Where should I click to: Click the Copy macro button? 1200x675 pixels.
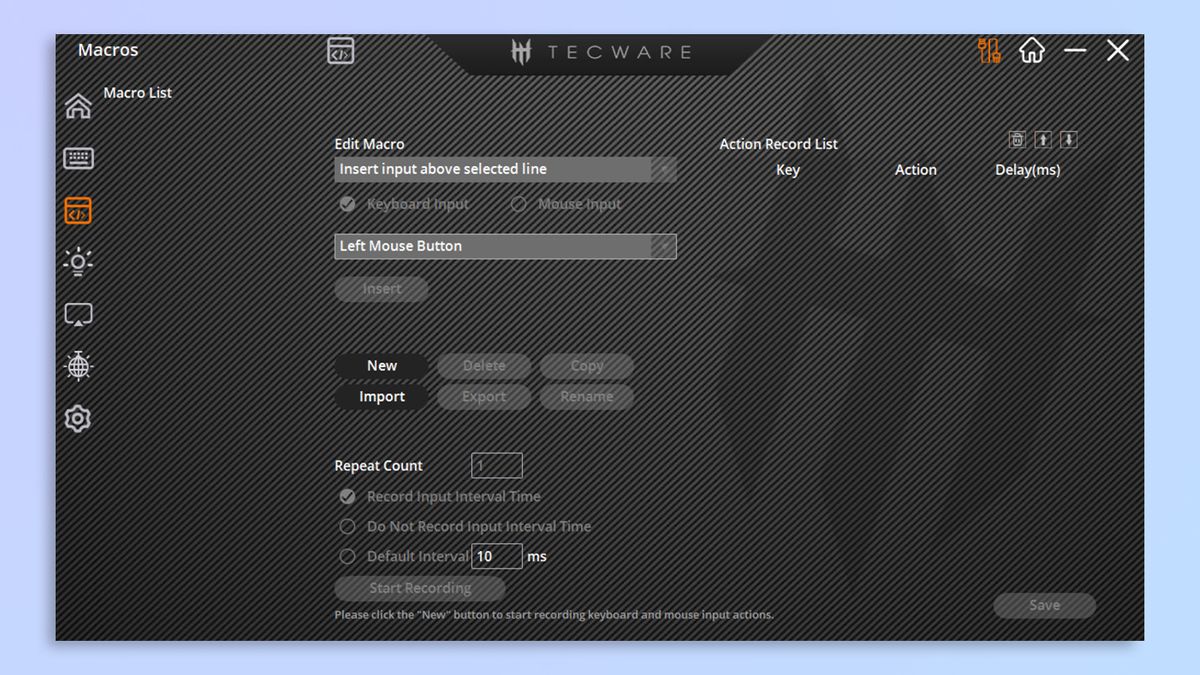click(x=587, y=366)
